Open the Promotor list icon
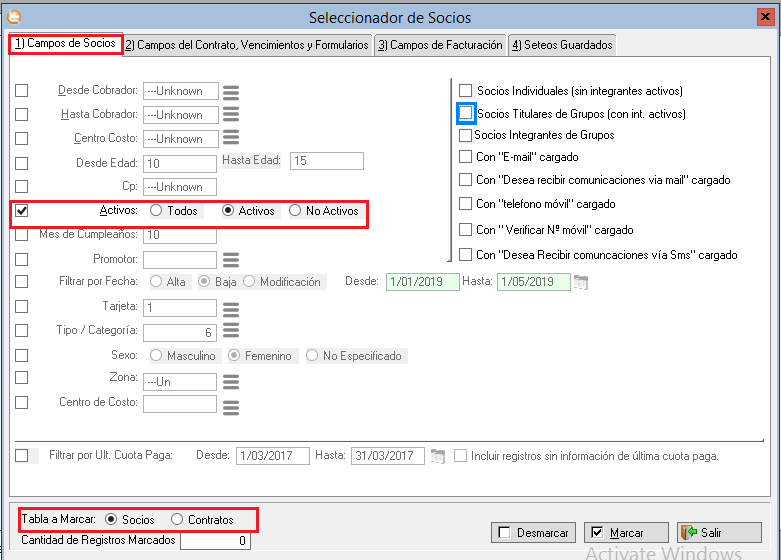 click(231, 260)
